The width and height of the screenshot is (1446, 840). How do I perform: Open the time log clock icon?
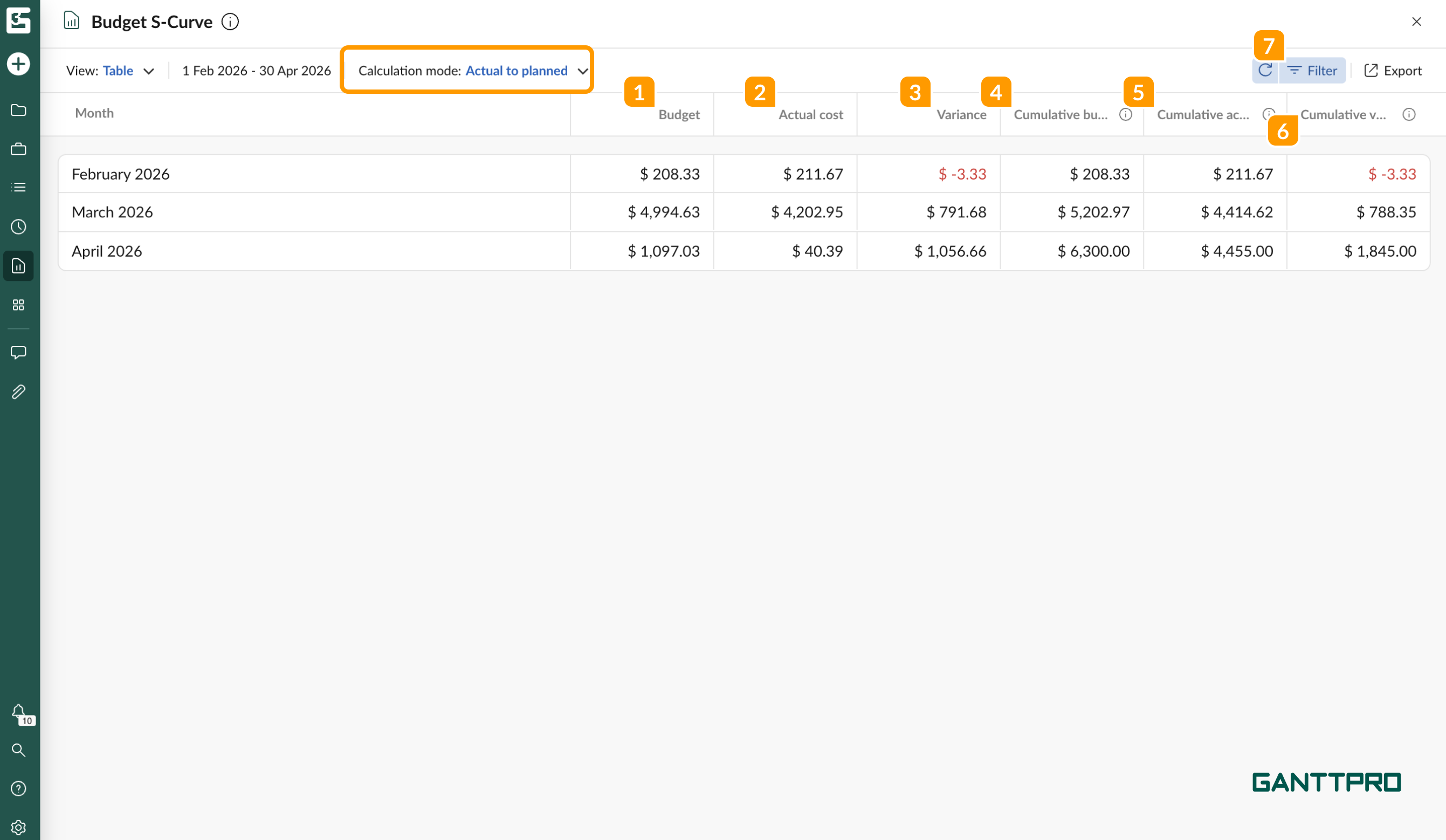click(x=18, y=226)
